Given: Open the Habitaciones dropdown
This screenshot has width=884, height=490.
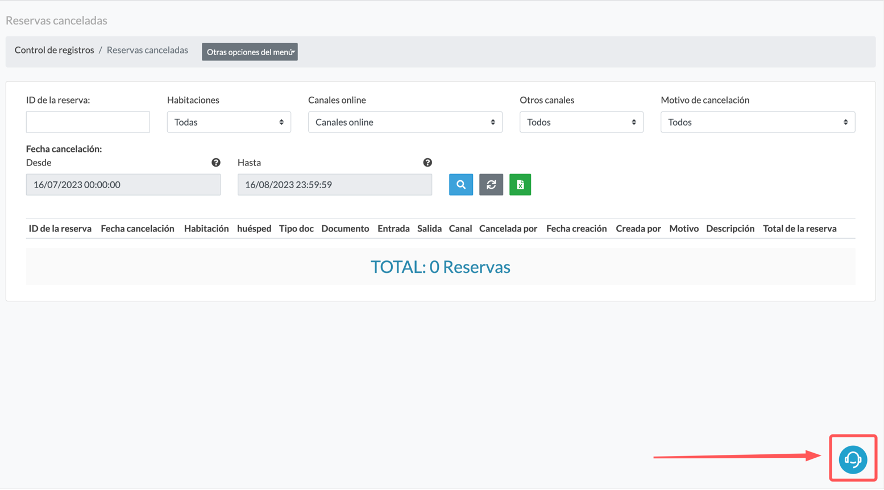Looking at the screenshot, I should pyautogui.click(x=229, y=122).
